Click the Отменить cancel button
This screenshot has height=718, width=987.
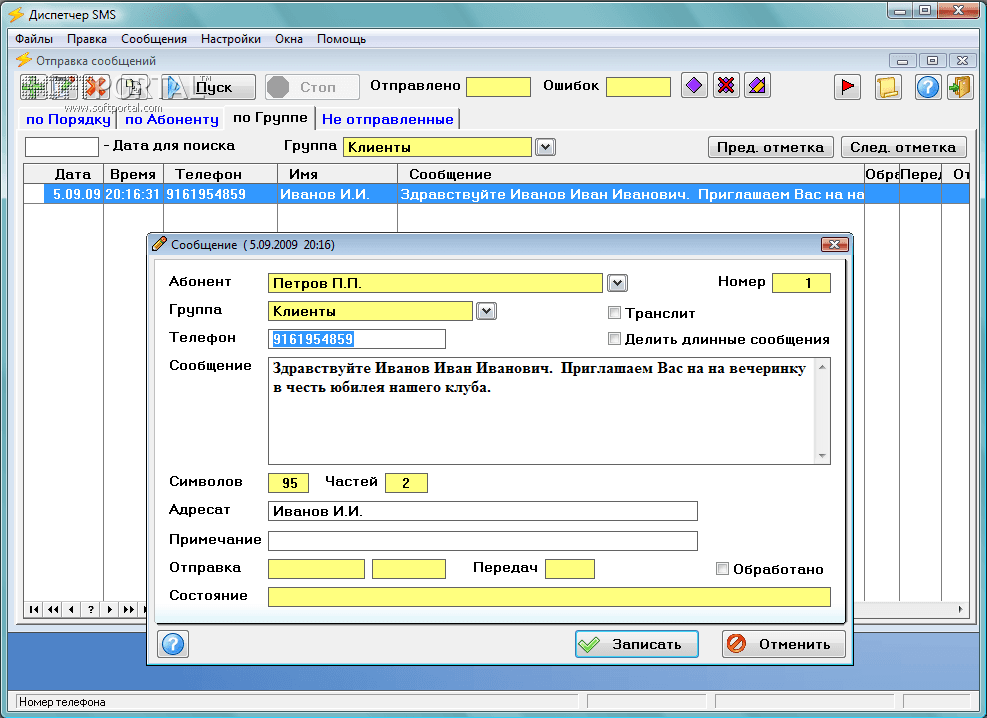click(784, 644)
